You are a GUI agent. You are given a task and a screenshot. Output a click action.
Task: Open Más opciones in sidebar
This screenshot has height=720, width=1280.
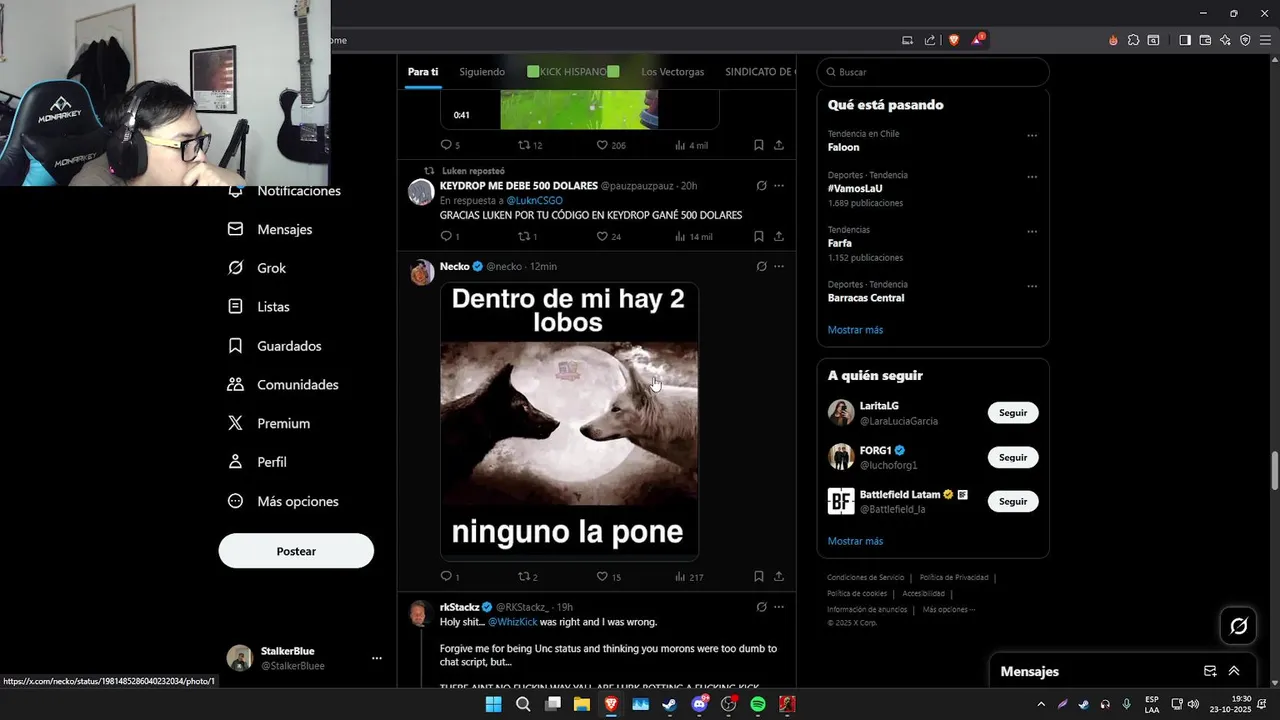[x=283, y=501]
